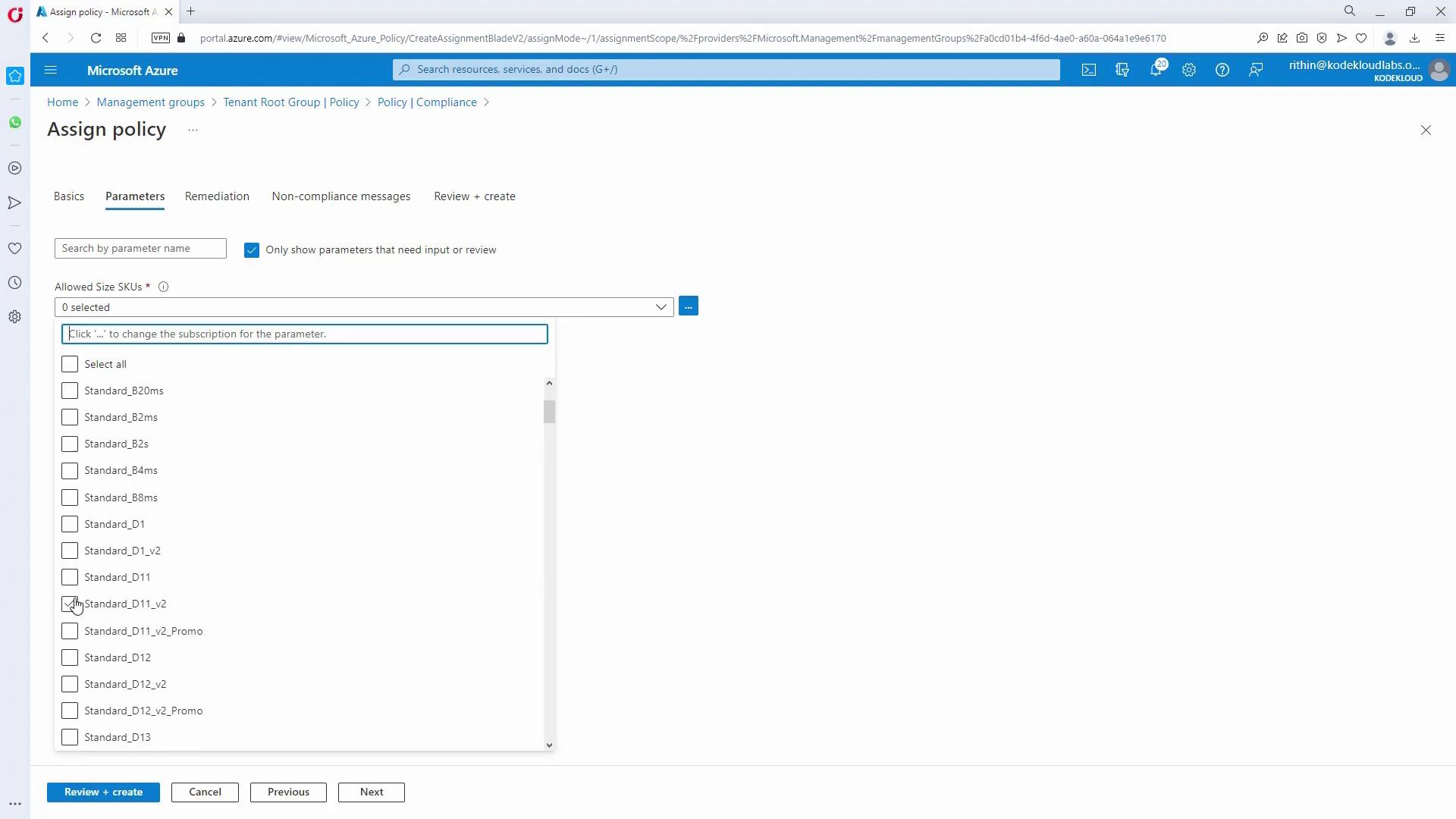Click the Search by parameter name field
Viewport: 1456px width, 819px height.
(140, 249)
